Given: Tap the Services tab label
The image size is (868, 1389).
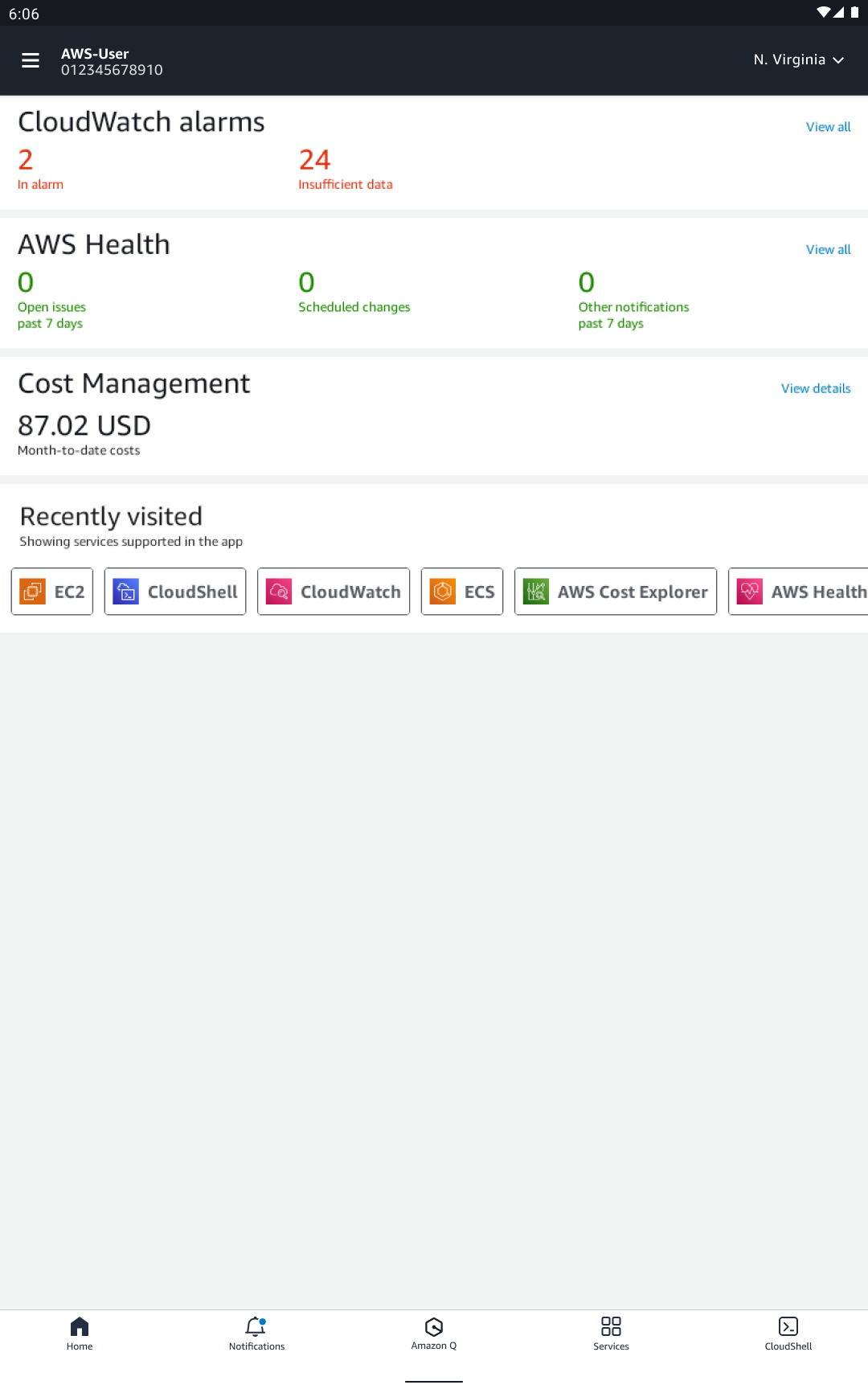Looking at the screenshot, I should coord(611,1346).
